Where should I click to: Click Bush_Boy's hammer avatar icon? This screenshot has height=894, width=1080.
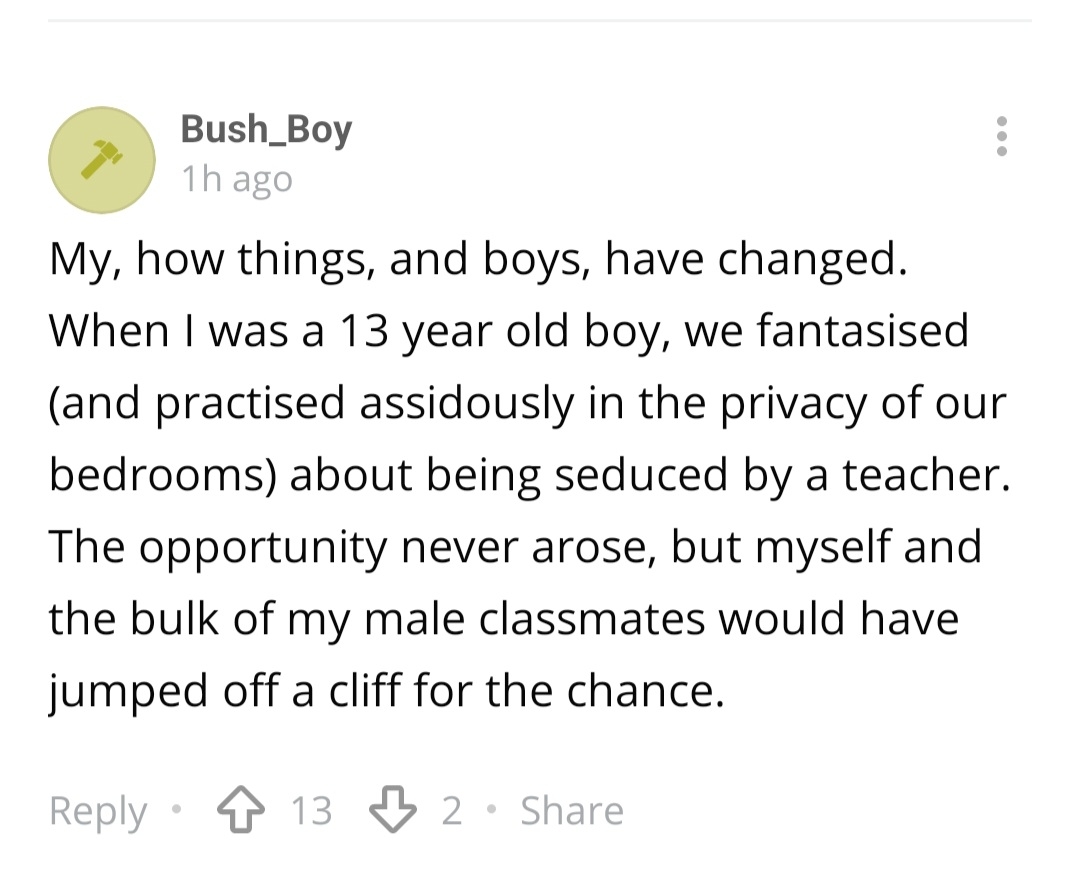pos(102,160)
